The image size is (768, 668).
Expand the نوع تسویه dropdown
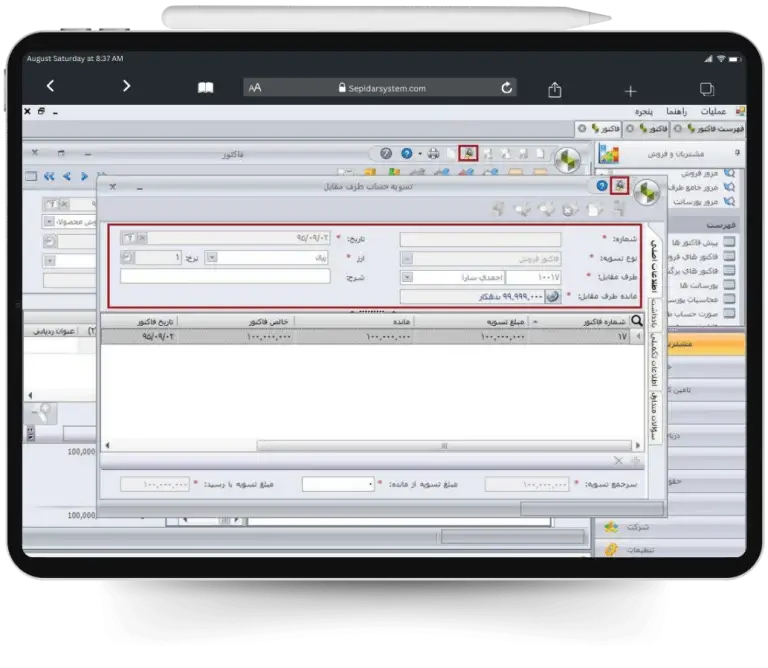(407, 258)
